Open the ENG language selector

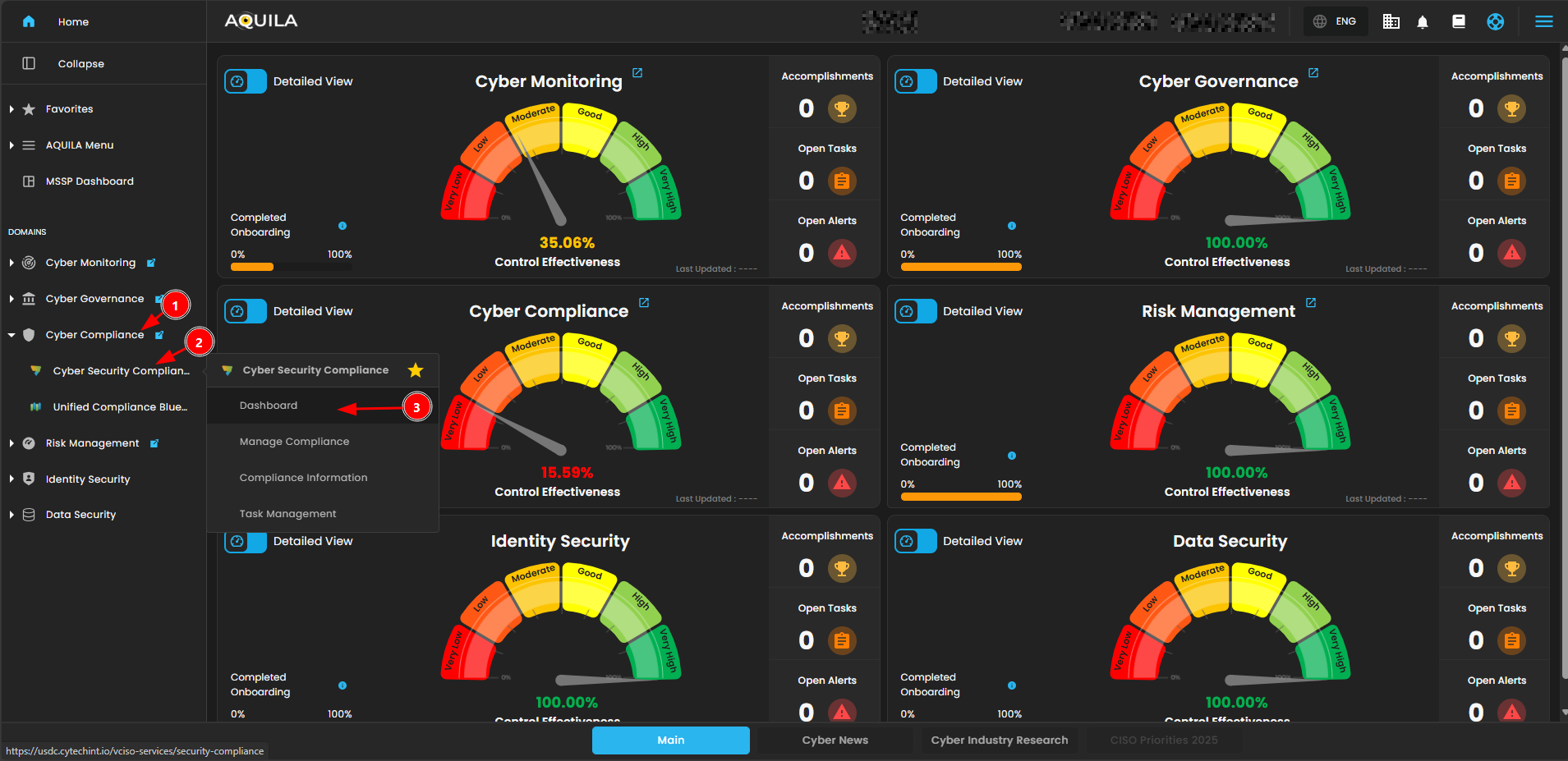click(x=1336, y=21)
